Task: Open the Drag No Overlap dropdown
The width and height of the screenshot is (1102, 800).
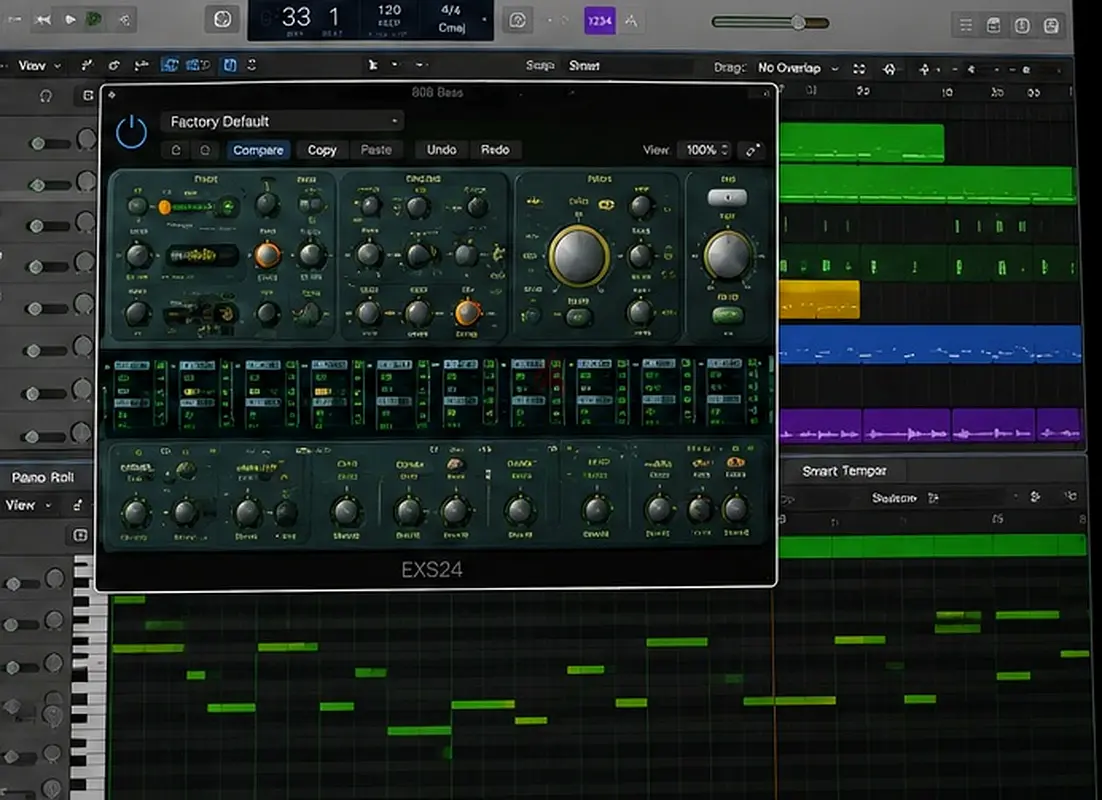Action: point(798,68)
